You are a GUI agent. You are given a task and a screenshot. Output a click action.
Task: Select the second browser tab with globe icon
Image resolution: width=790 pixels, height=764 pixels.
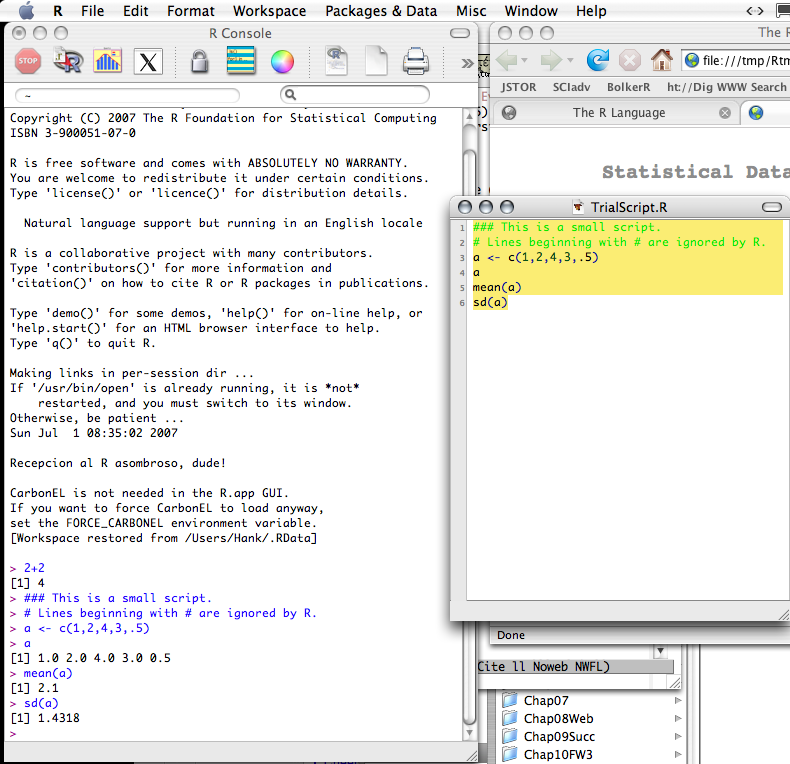coord(765,113)
